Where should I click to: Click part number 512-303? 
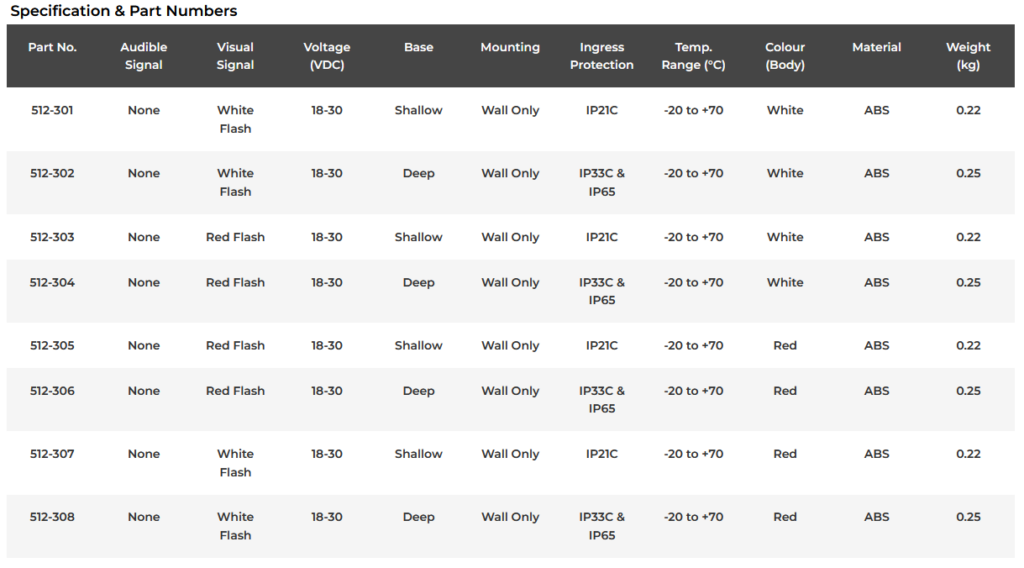[x=52, y=237]
